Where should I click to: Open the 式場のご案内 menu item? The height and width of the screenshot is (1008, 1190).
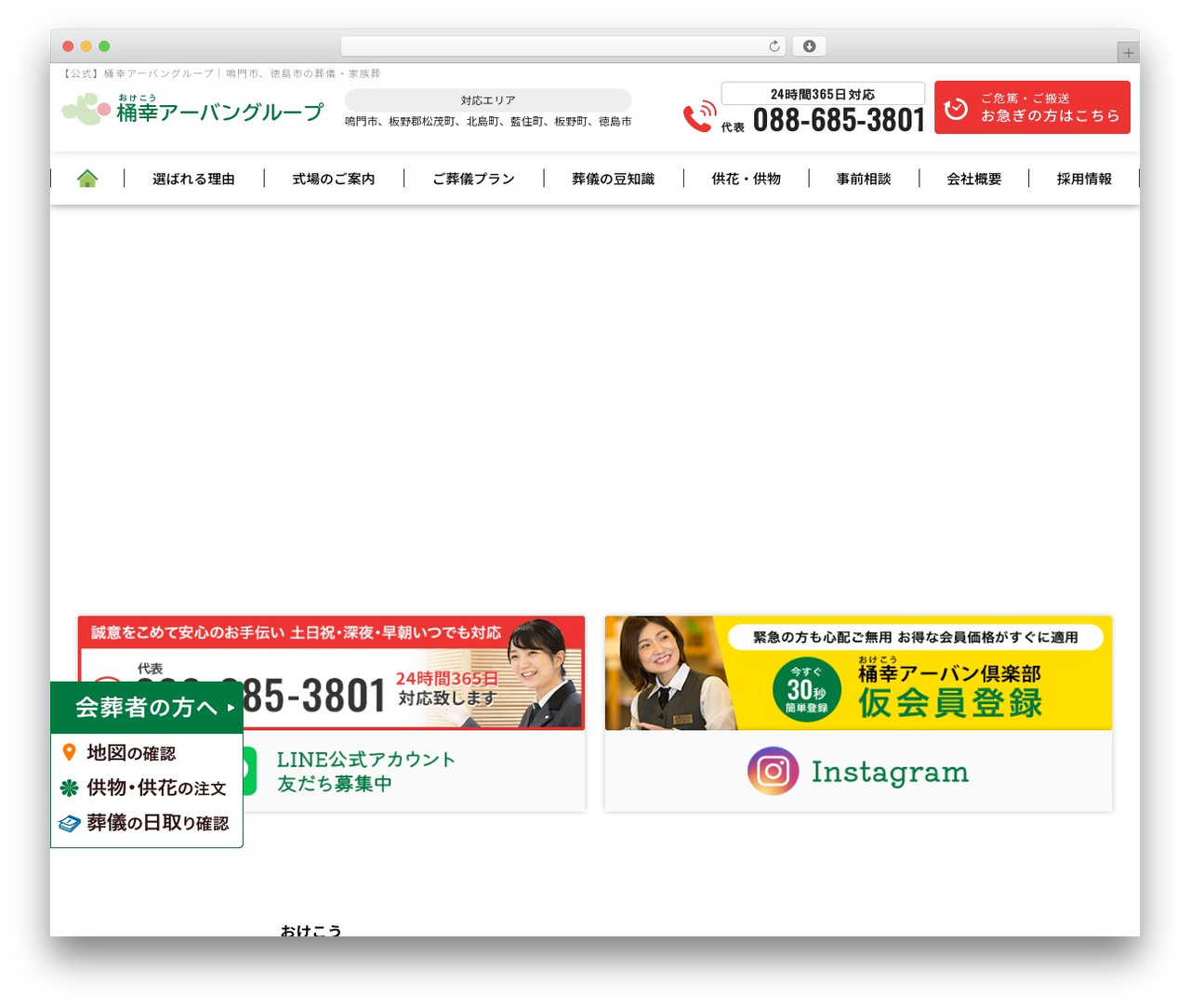334,179
